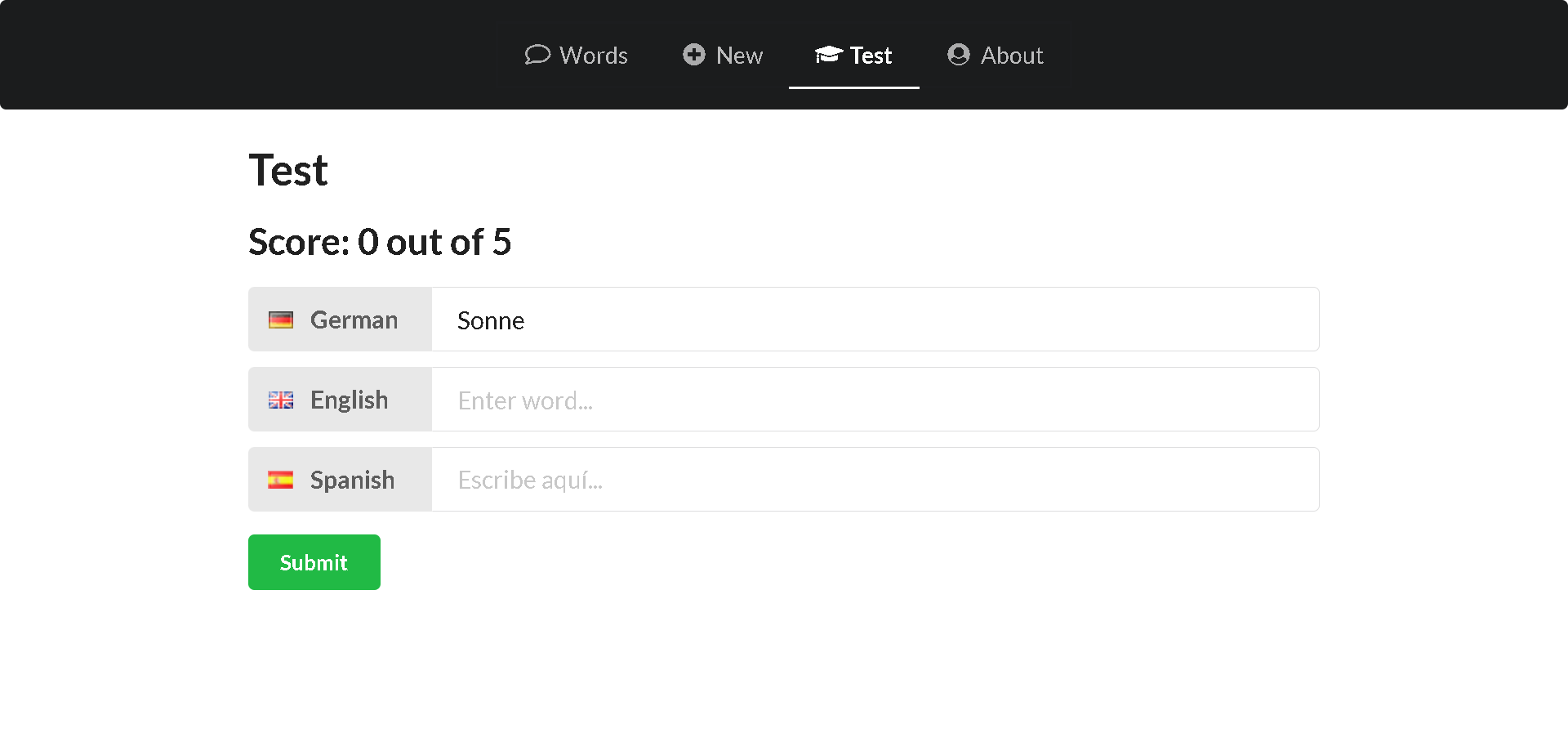The height and width of the screenshot is (751, 1568).
Task: Click the Test page heading
Action: coord(288,169)
